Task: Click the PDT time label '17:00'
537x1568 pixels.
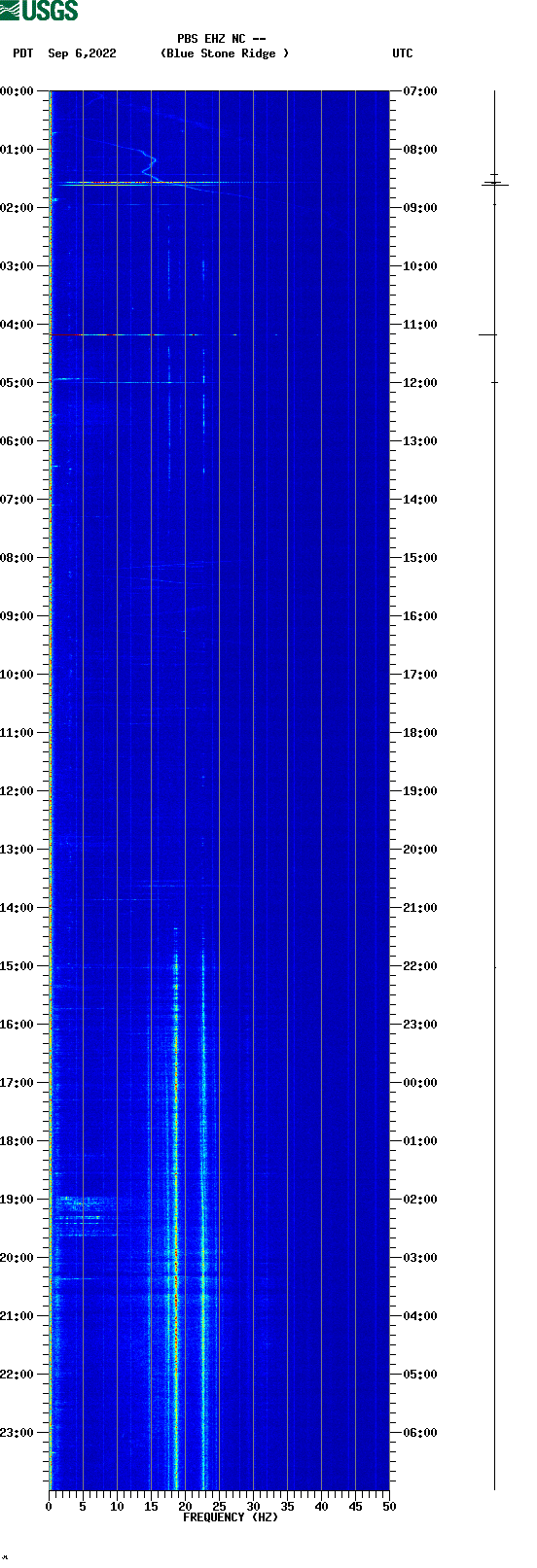Action: 18,1083
